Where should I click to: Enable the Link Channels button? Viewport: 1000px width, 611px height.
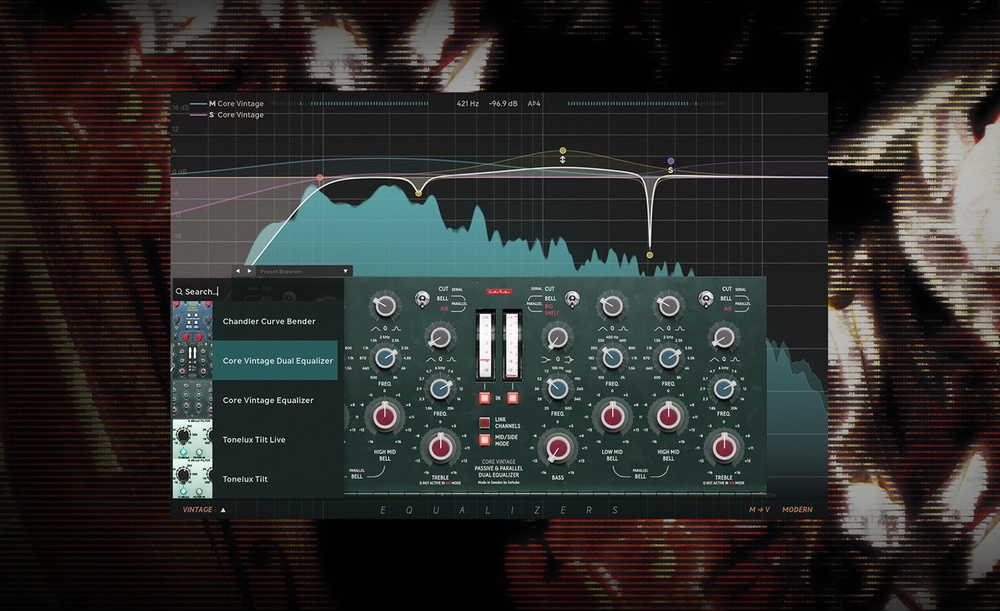(x=485, y=422)
